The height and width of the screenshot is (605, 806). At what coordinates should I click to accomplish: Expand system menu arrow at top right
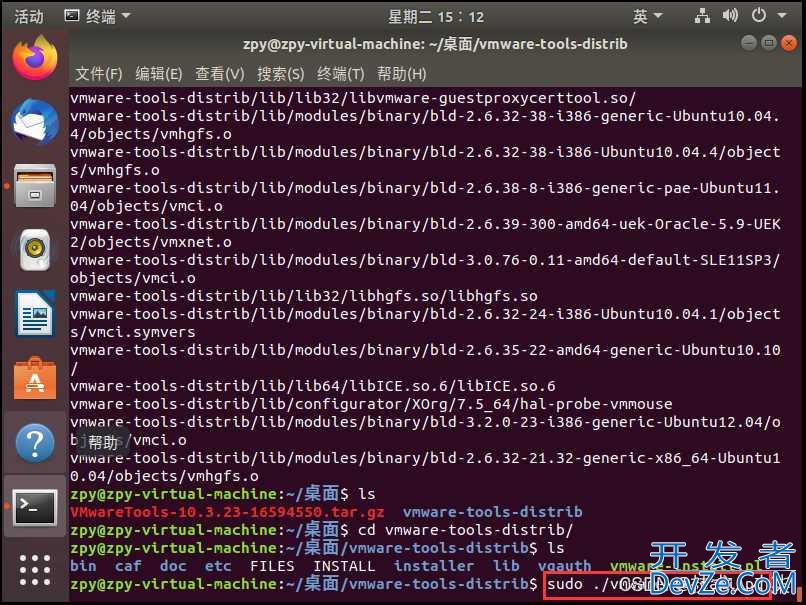point(782,16)
